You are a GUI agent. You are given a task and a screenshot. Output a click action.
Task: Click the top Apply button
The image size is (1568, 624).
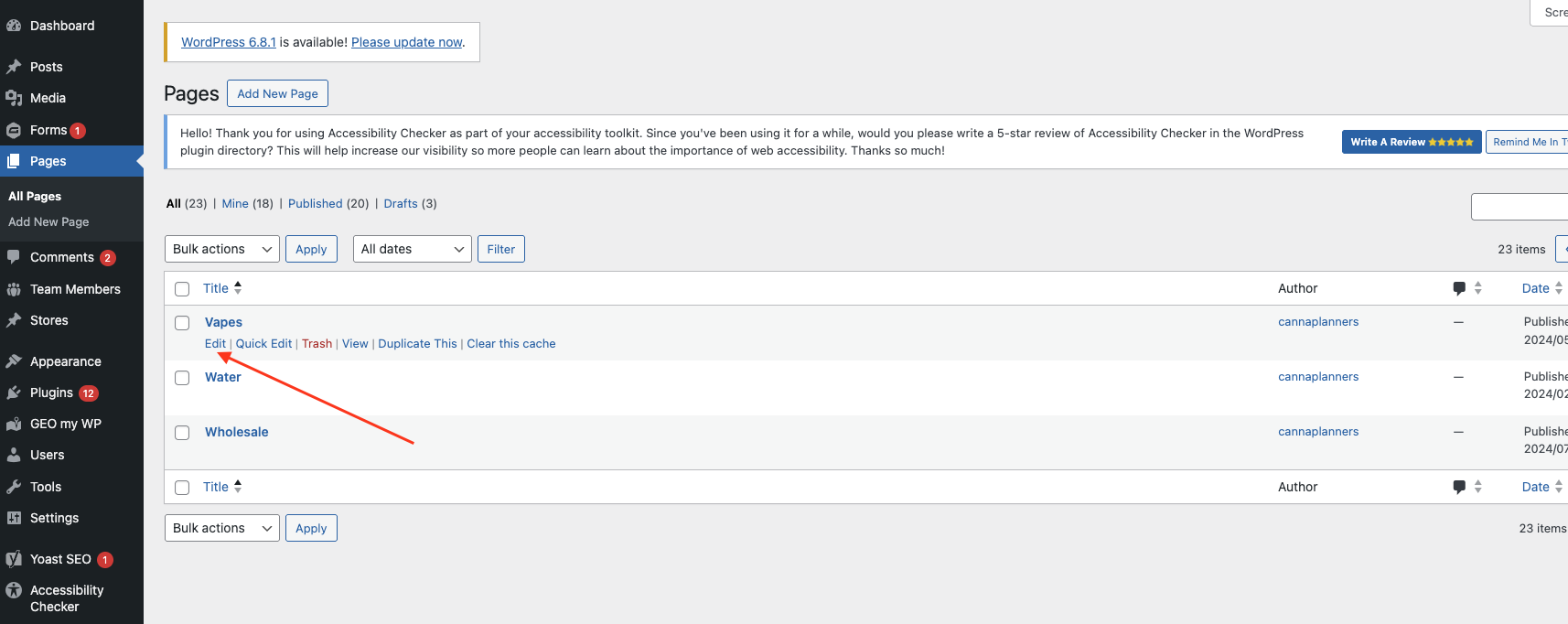[311, 249]
